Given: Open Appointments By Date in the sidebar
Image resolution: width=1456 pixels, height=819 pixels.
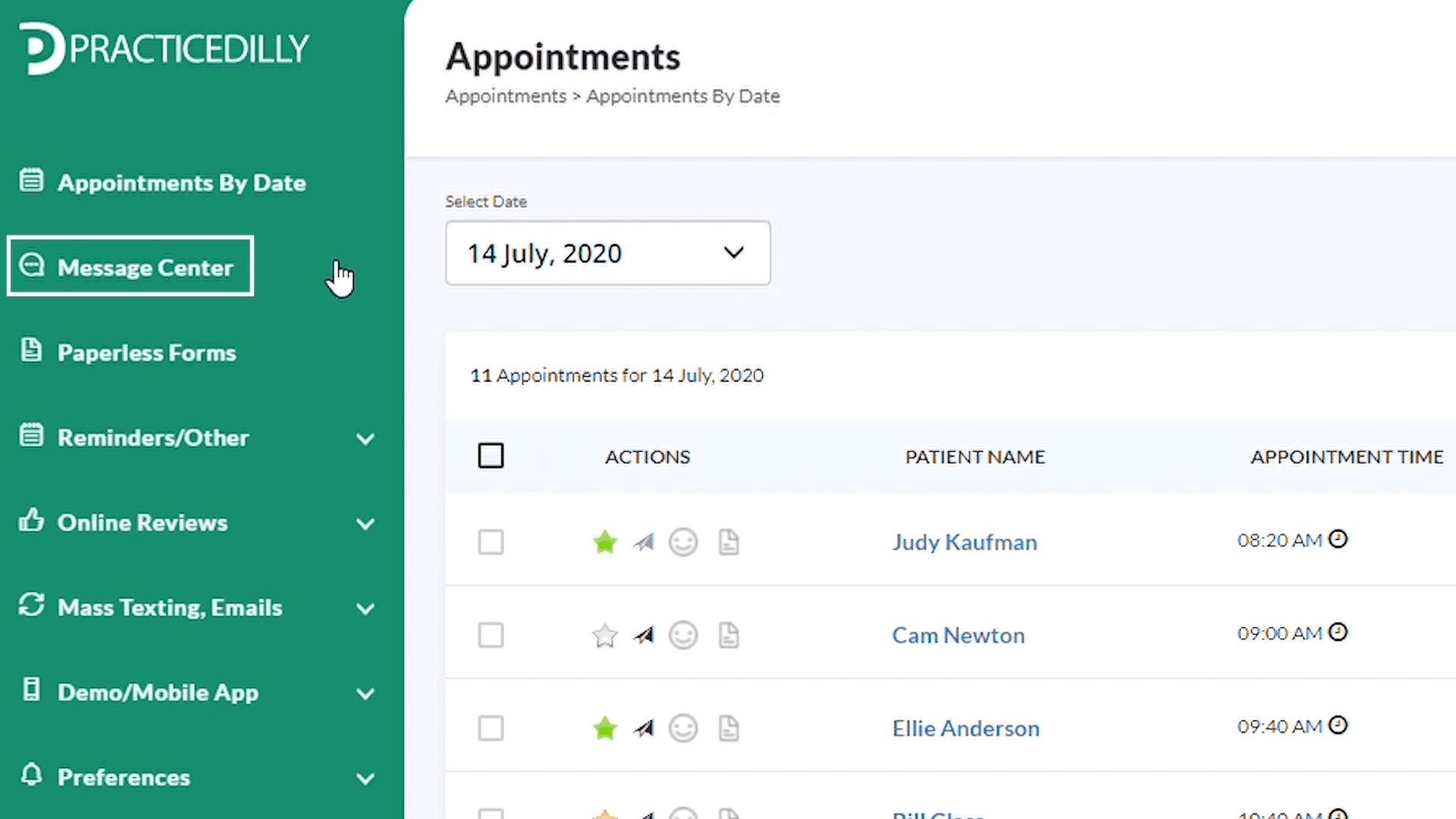Looking at the screenshot, I should pos(182,183).
